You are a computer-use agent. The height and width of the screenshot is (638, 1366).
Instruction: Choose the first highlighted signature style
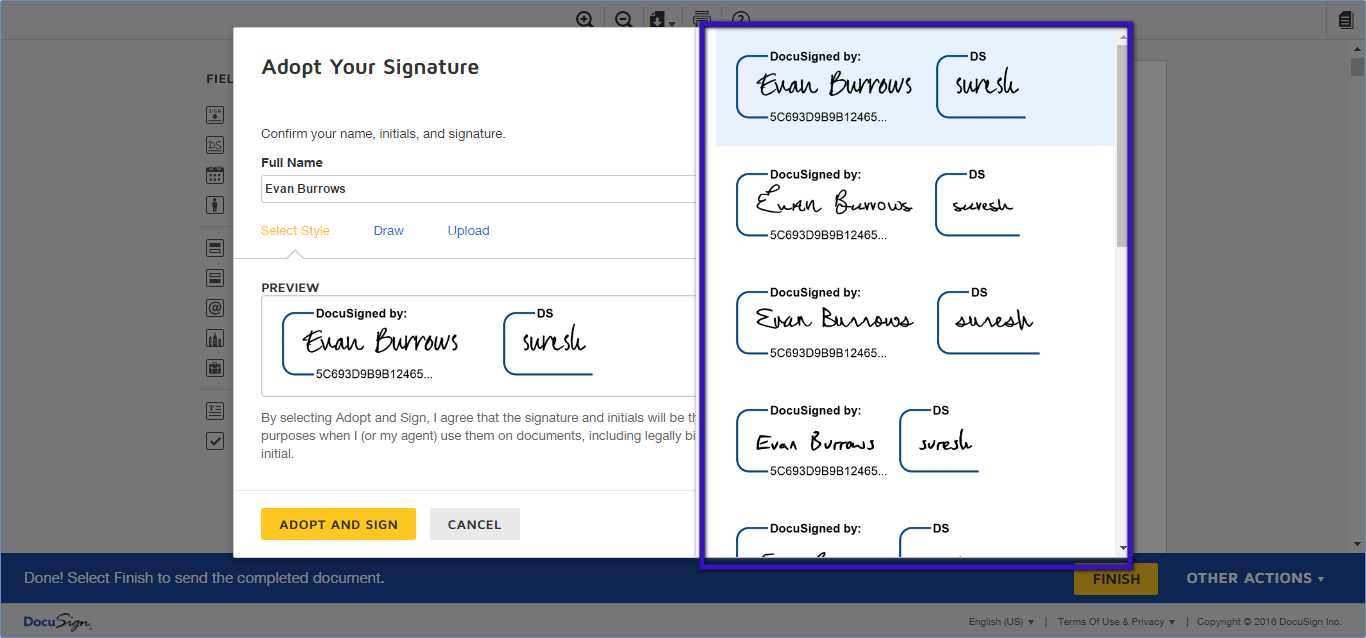[915, 87]
